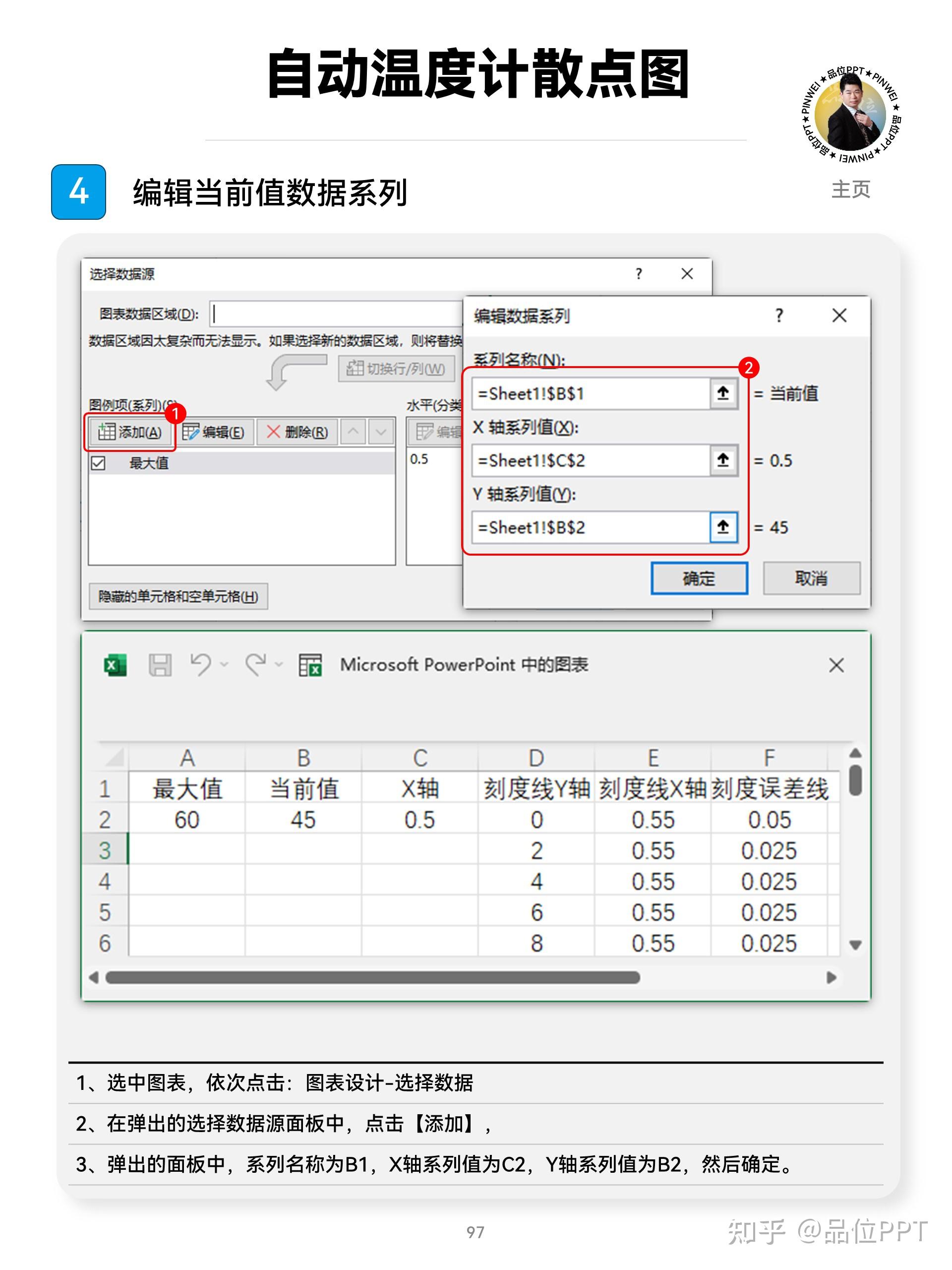Click range selector for X axis values
This screenshot has width=952, height=1270.
[x=722, y=460]
